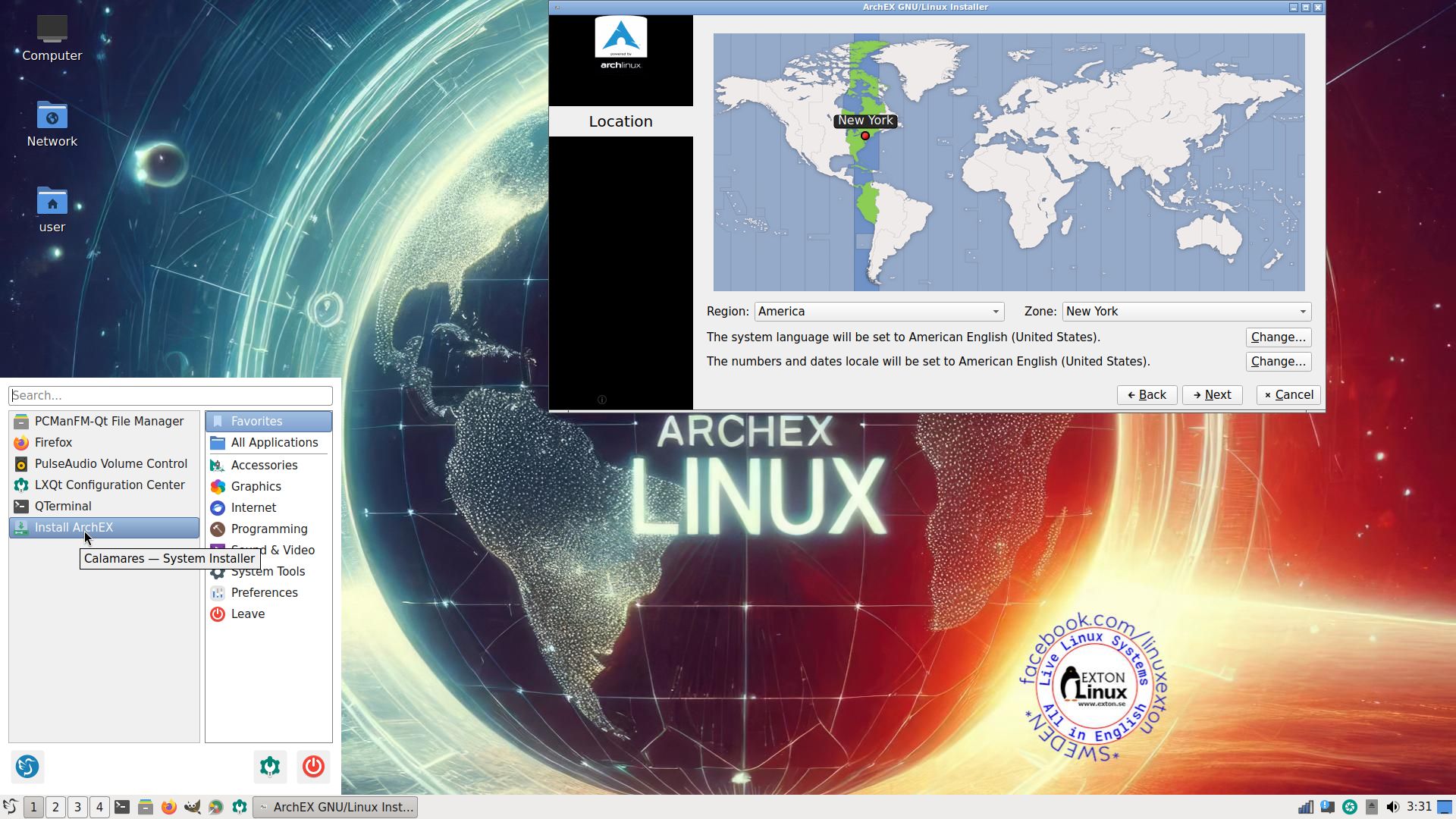Launch QTerminal from the taskbar quicklaunch
Image resolution: width=1456 pixels, height=819 pixels.
pyautogui.click(x=122, y=807)
